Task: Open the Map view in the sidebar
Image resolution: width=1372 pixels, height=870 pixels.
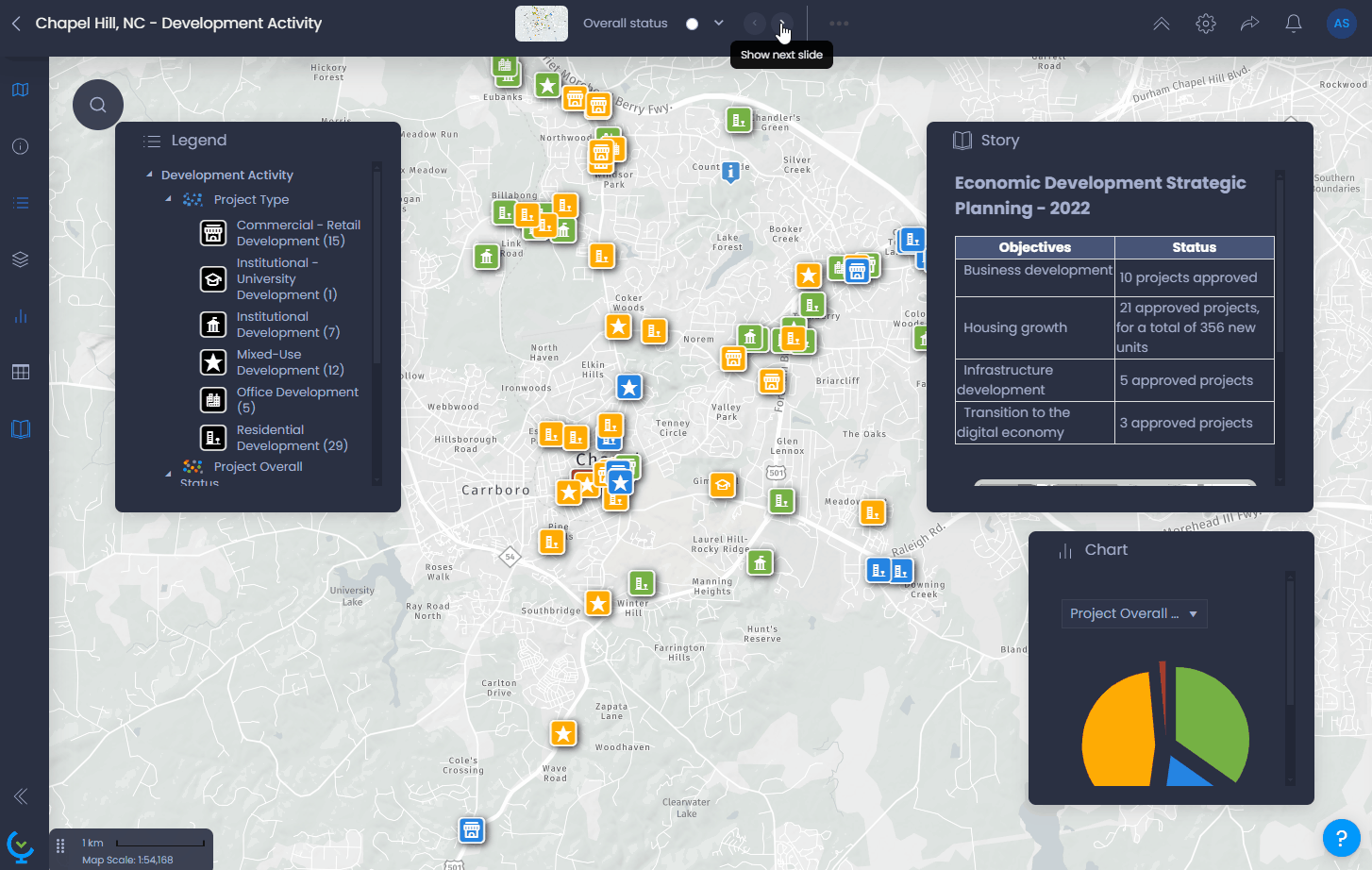Action: coord(21,90)
